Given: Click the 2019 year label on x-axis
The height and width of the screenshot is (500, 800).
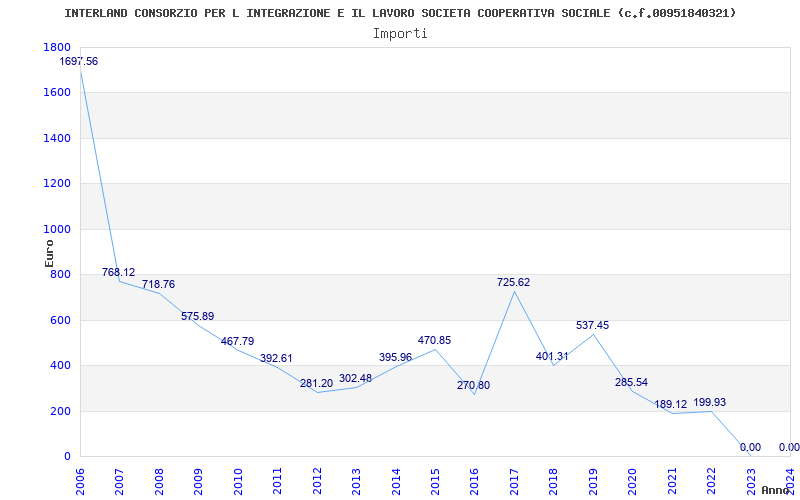Looking at the screenshot, I should point(593,481).
